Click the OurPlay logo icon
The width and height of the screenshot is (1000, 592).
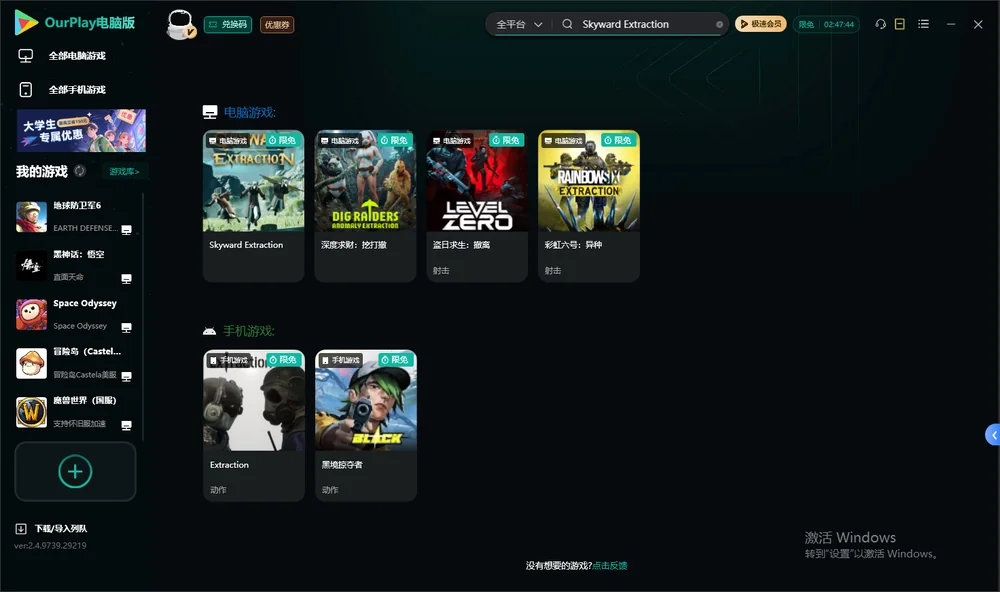(26, 23)
